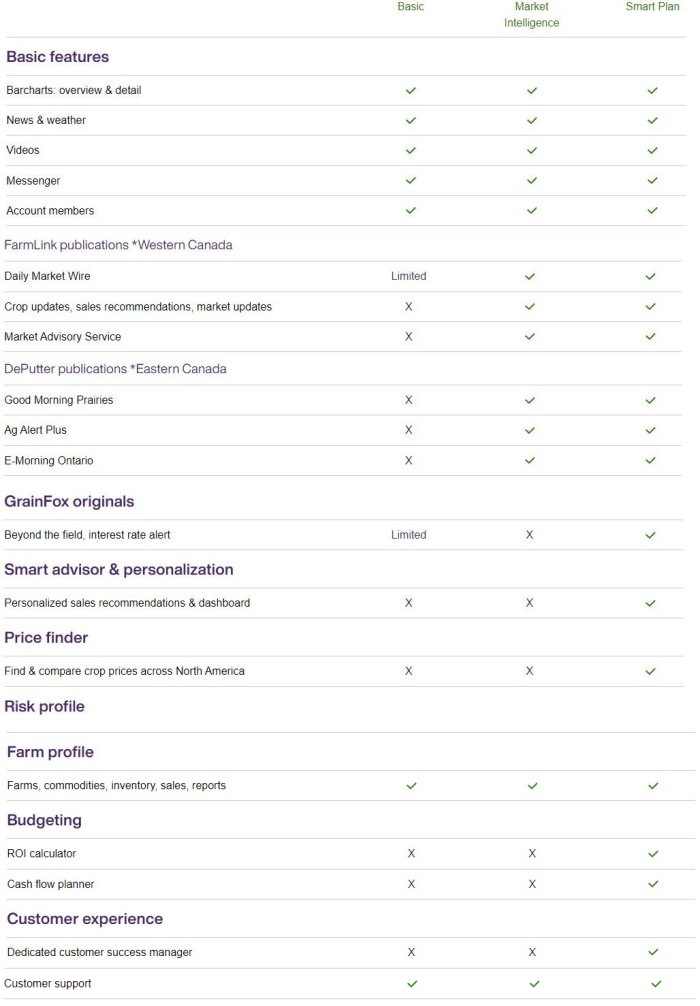Click Market Intelligence checkmark for Ag Alert Plus

(530, 430)
